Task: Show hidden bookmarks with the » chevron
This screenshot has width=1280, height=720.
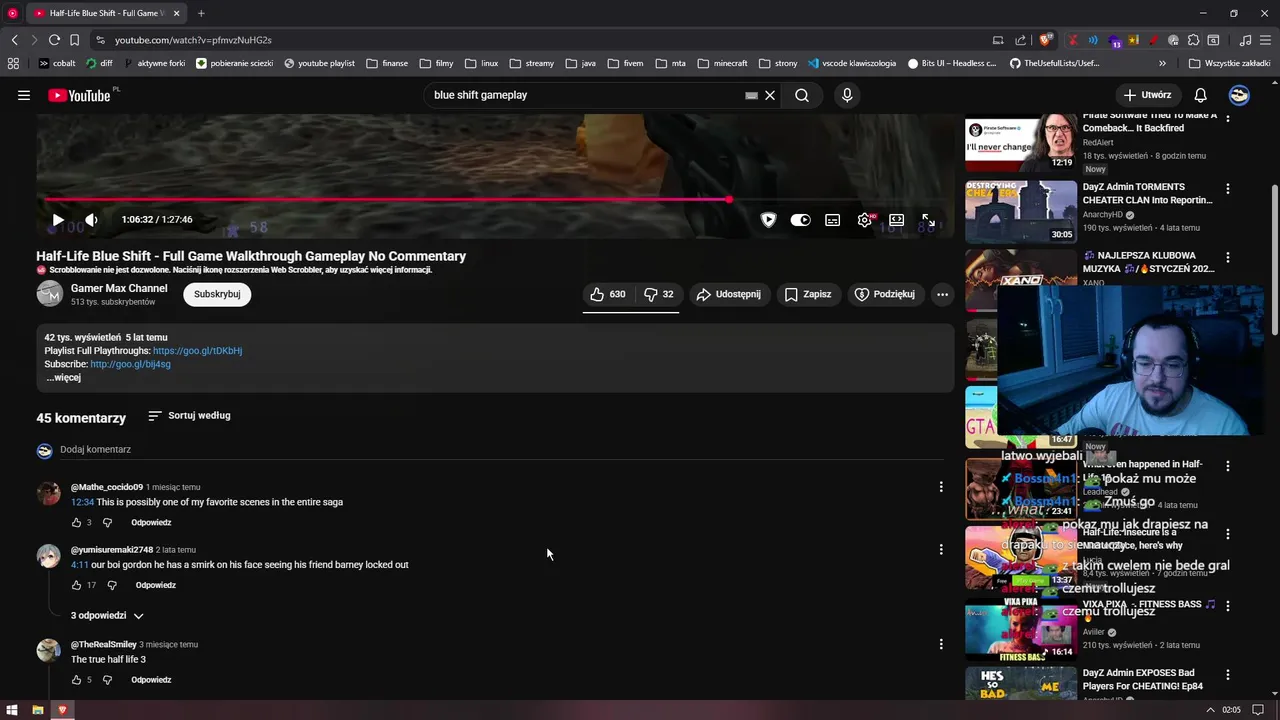Action: [1161, 63]
